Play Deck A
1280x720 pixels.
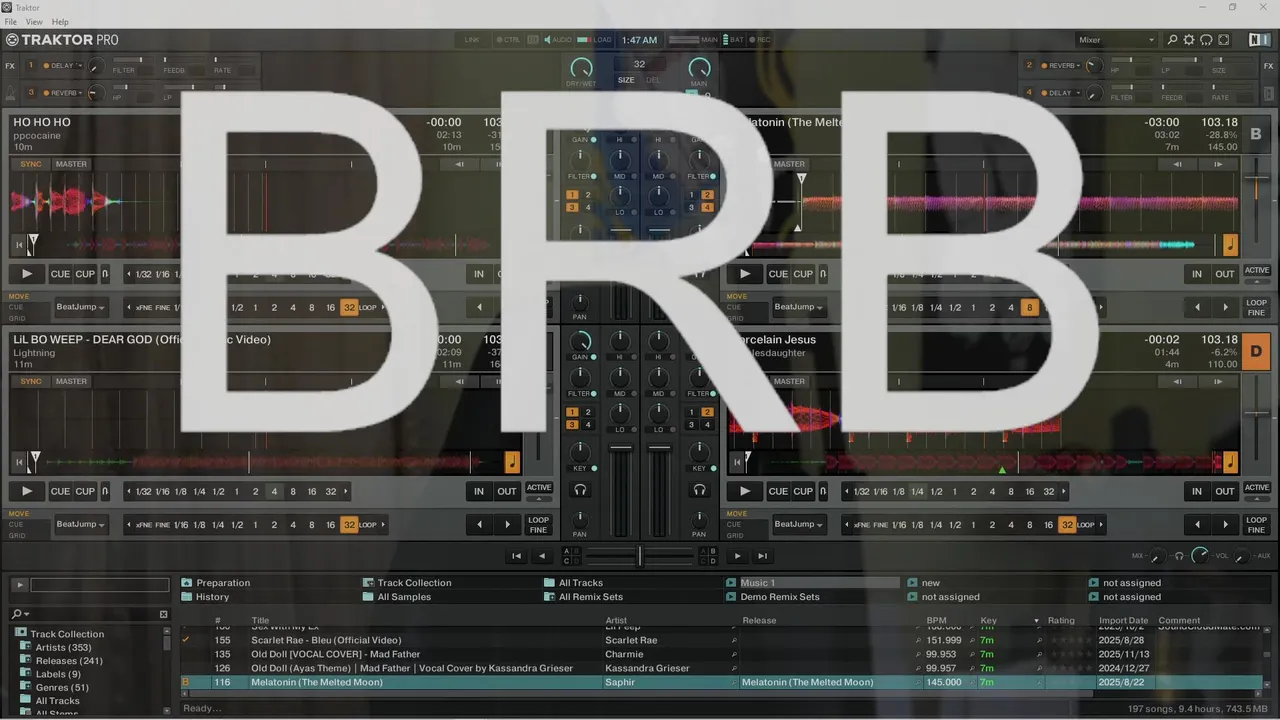pos(27,274)
